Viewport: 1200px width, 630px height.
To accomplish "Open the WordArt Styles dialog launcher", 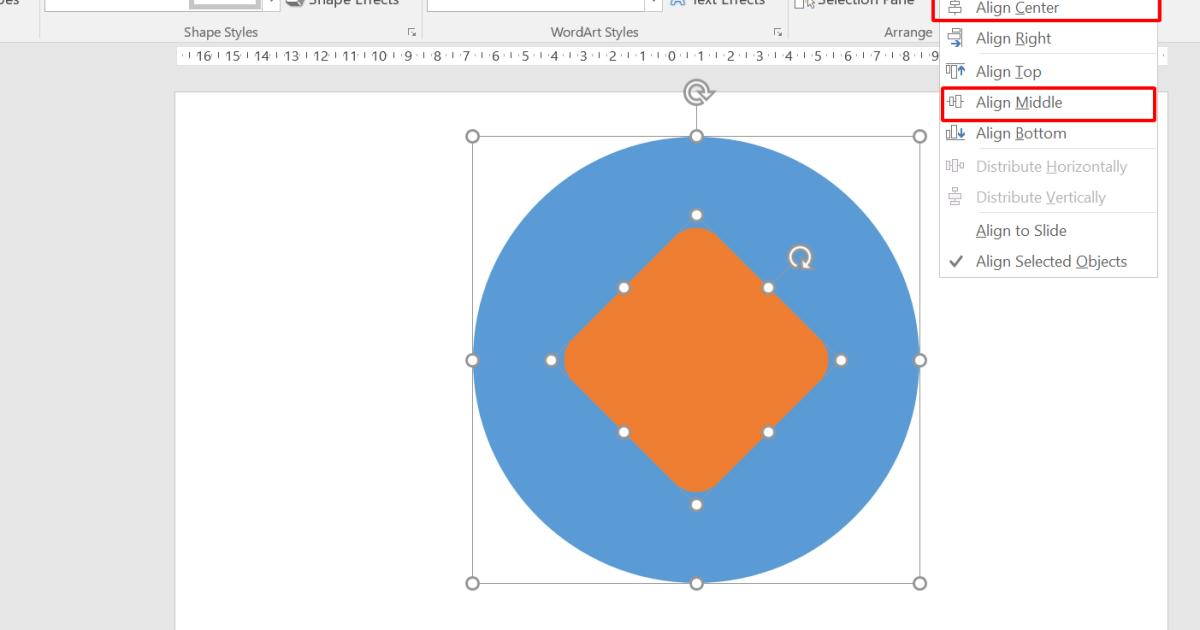I will tap(777, 31).
